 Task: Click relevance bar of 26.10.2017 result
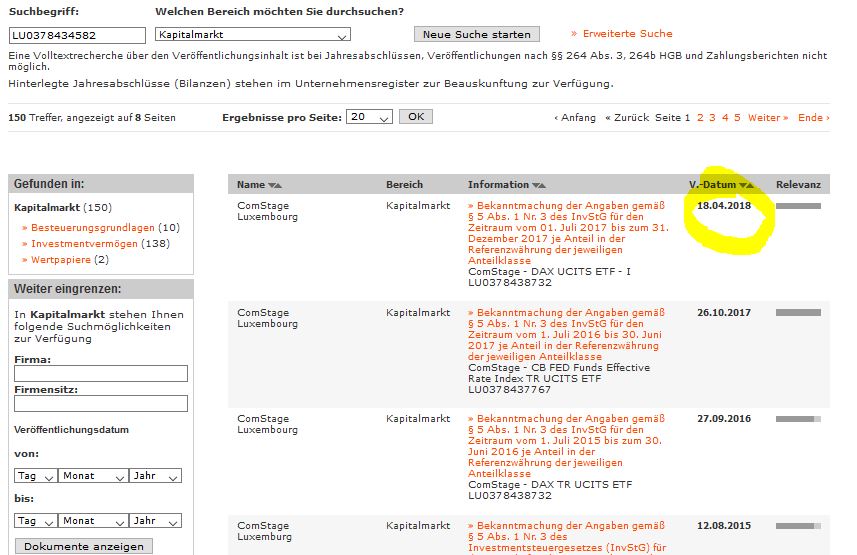click(799, 312)
